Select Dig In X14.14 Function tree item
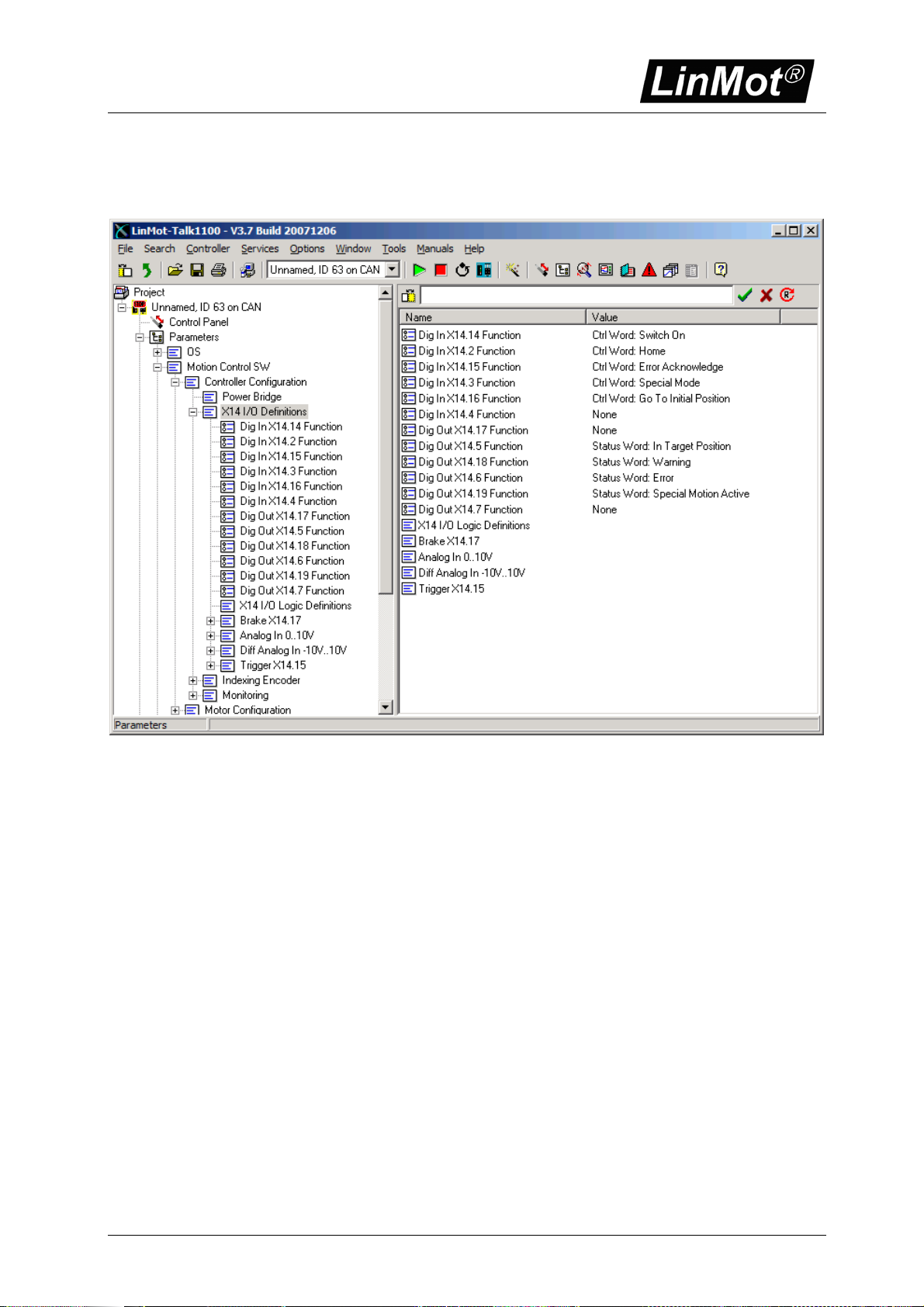924x1307 pixels. pyautogui.click(x=291, y=427)
